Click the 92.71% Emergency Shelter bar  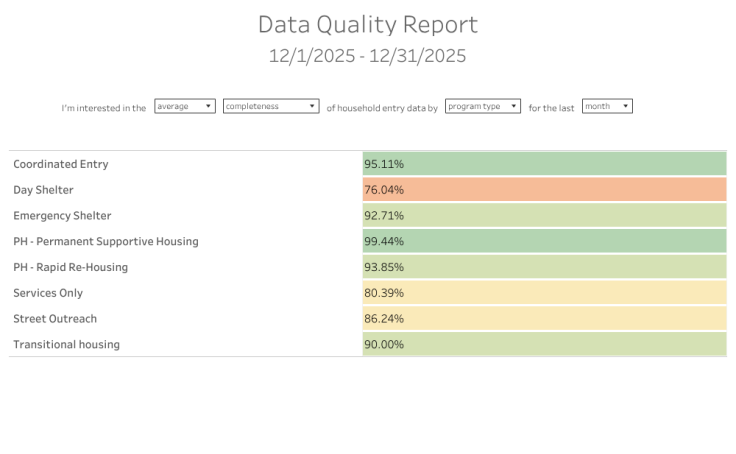pyautogui.click(x=544, y=216)
